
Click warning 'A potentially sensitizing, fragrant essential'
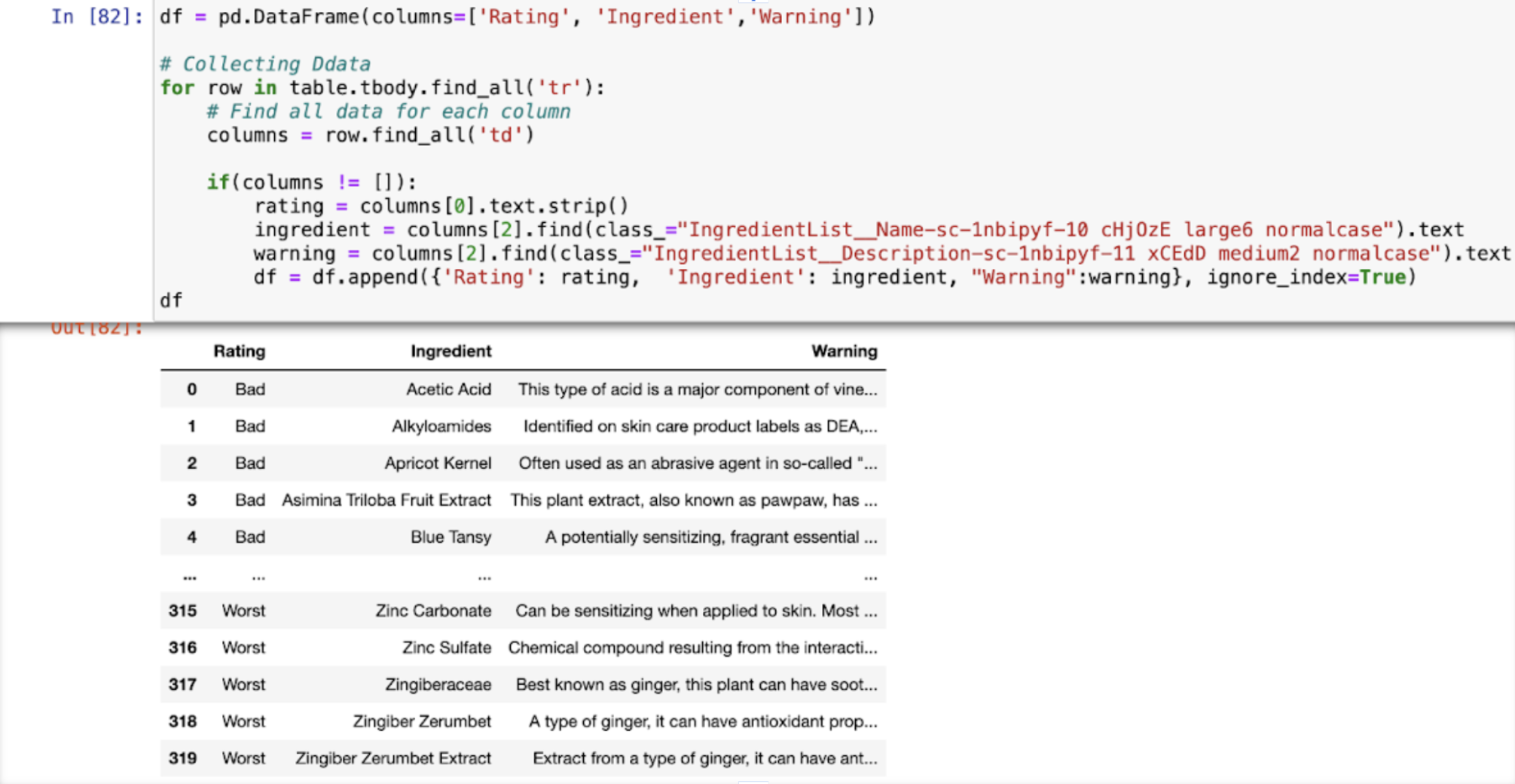(711, 537)
